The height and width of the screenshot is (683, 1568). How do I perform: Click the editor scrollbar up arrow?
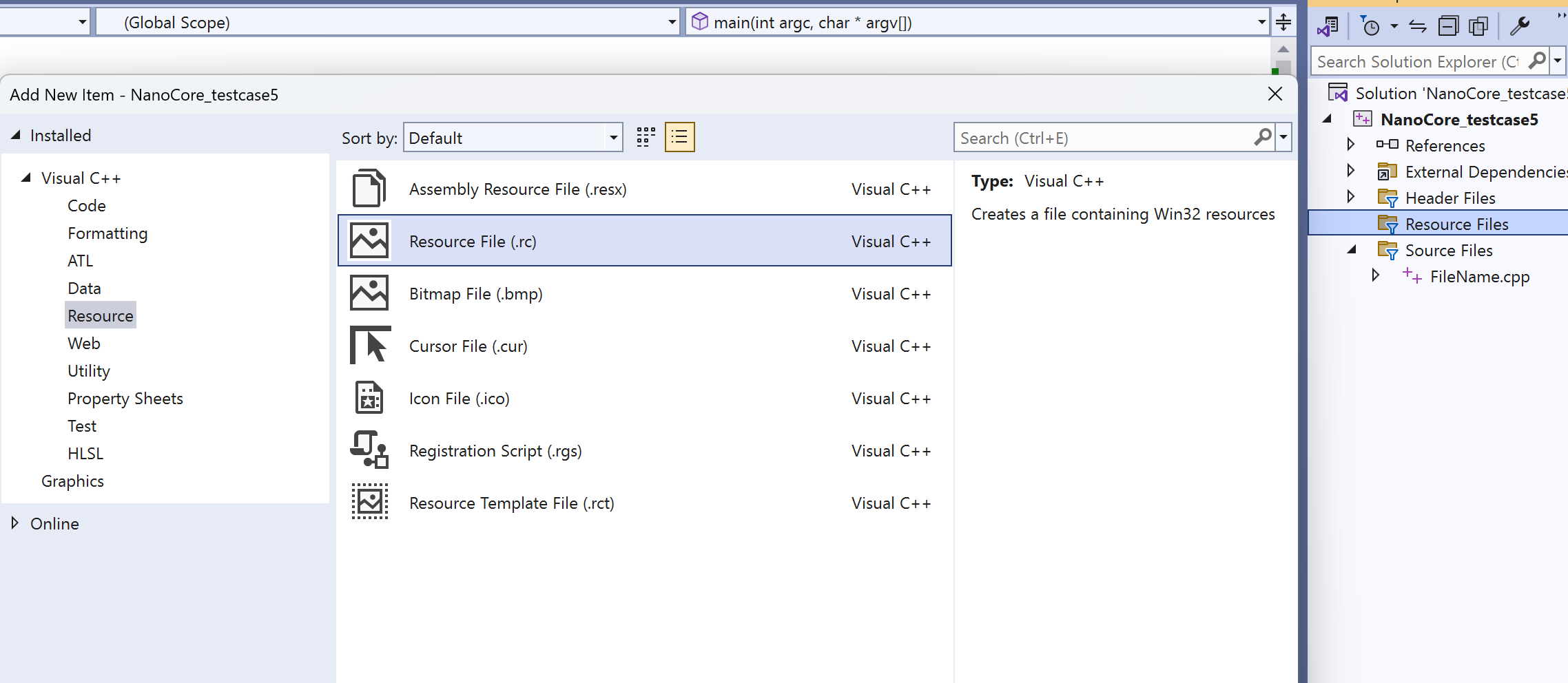pos(1283,50)
